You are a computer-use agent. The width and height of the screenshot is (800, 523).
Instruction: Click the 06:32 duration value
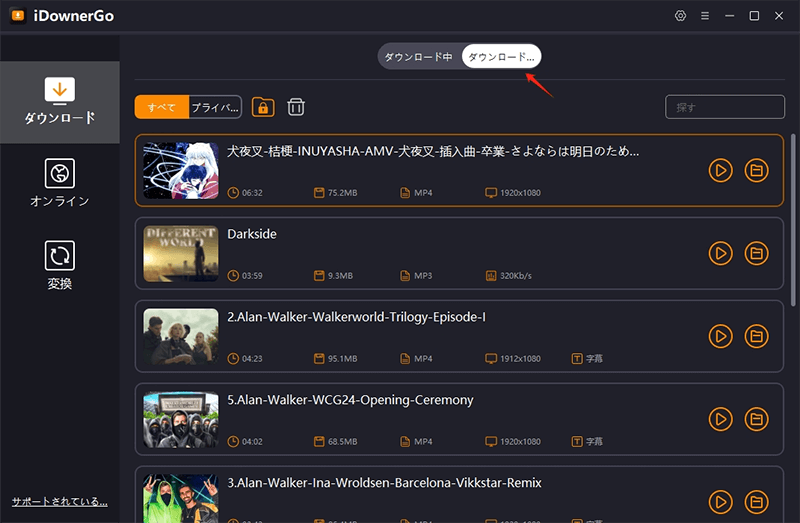[252, 193]
